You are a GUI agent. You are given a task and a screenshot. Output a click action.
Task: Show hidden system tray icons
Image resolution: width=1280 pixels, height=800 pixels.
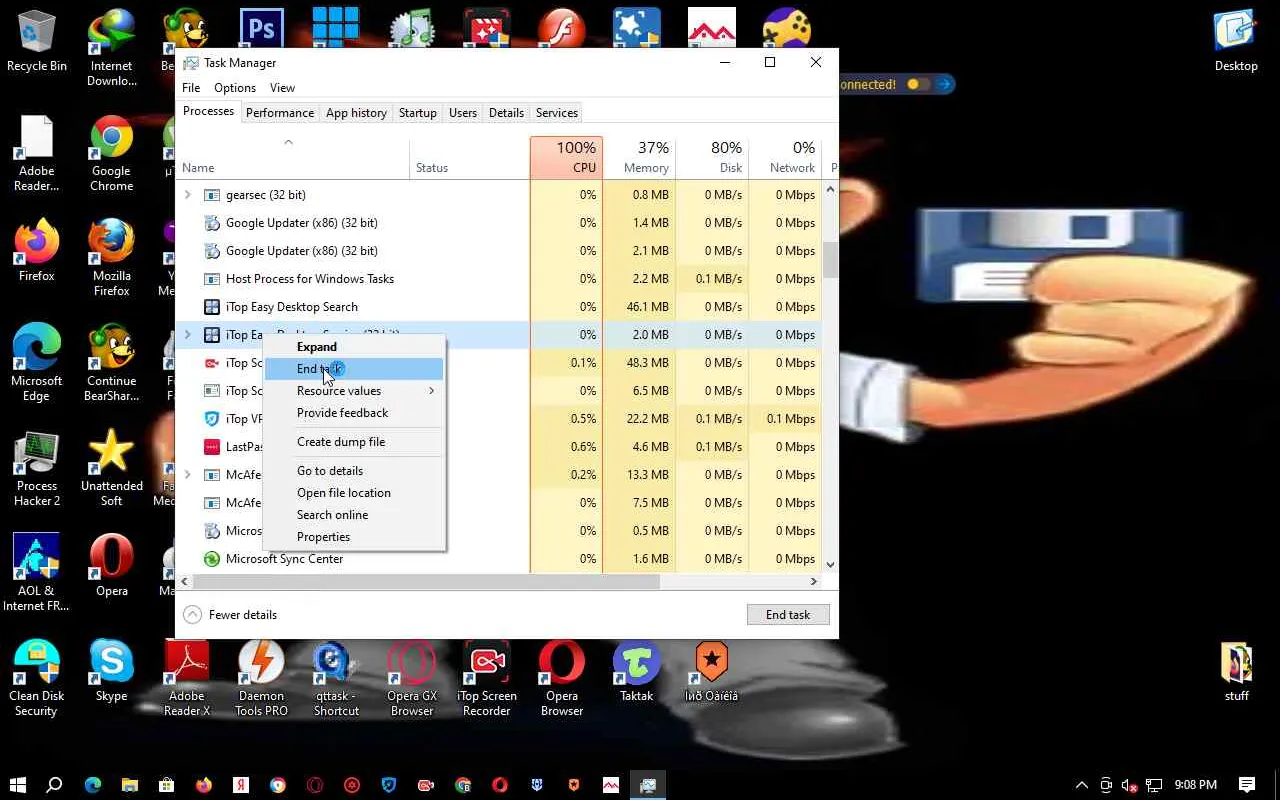1081,785
